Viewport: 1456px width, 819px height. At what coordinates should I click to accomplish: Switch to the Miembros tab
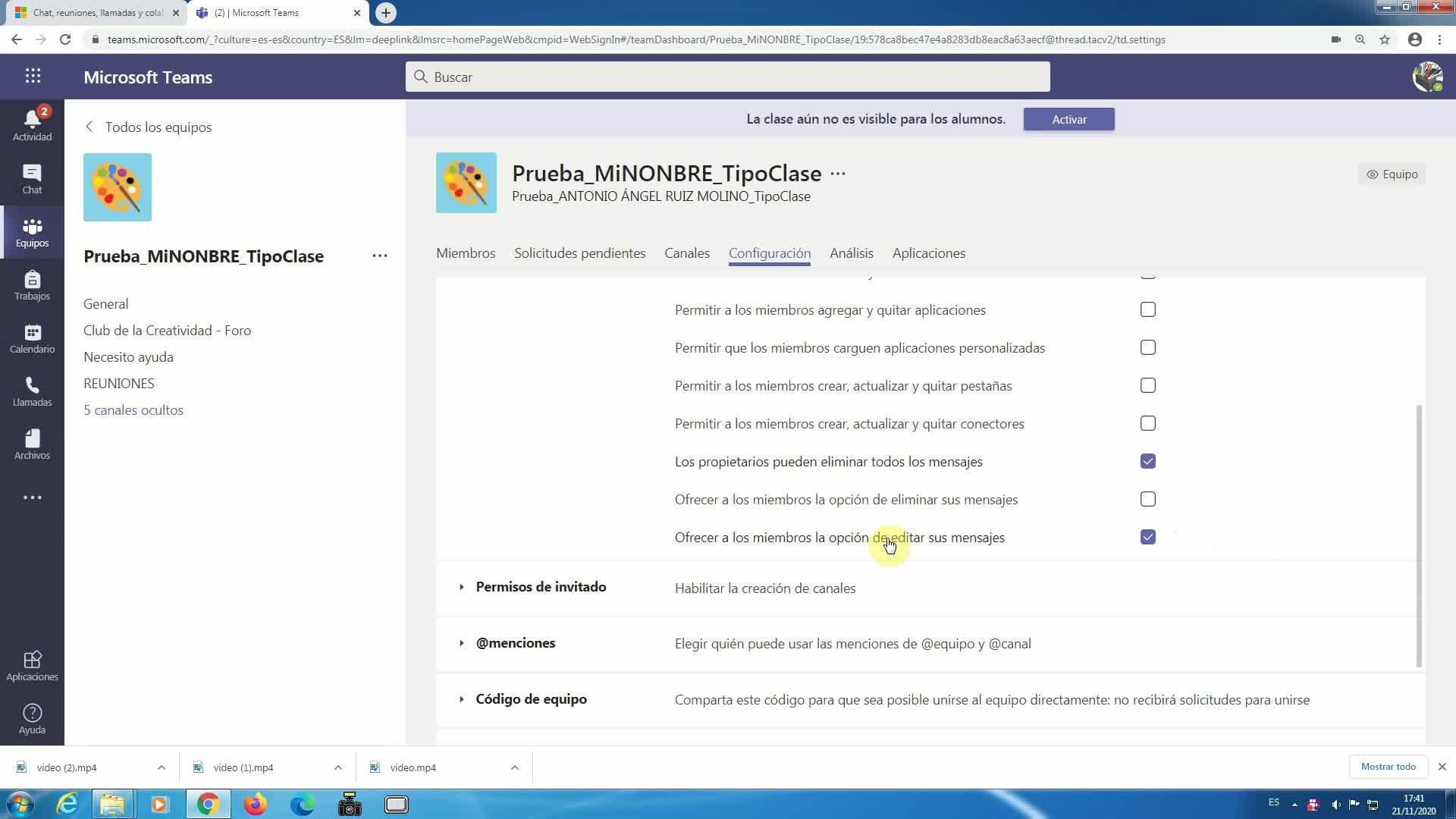point(465,253)
